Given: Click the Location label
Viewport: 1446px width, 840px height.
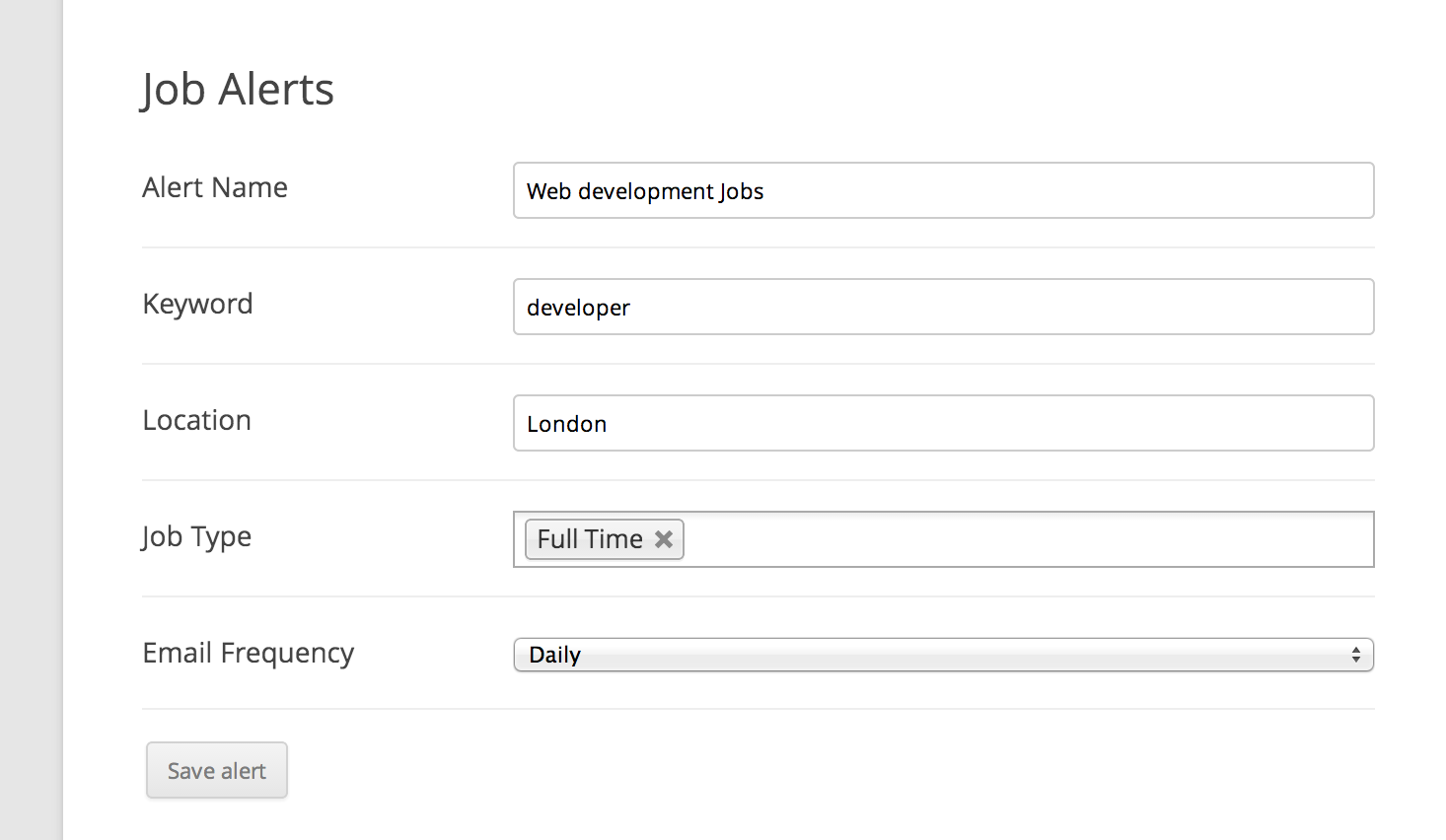Looking at the screenshot, I should pos(197,420).
